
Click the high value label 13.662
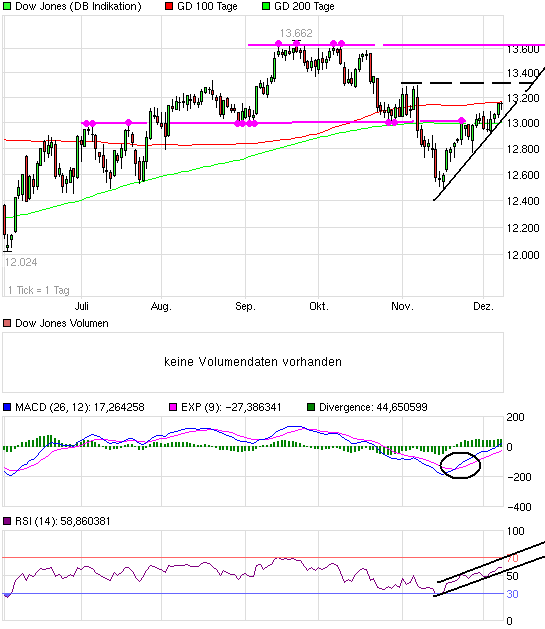coord(296,33)
